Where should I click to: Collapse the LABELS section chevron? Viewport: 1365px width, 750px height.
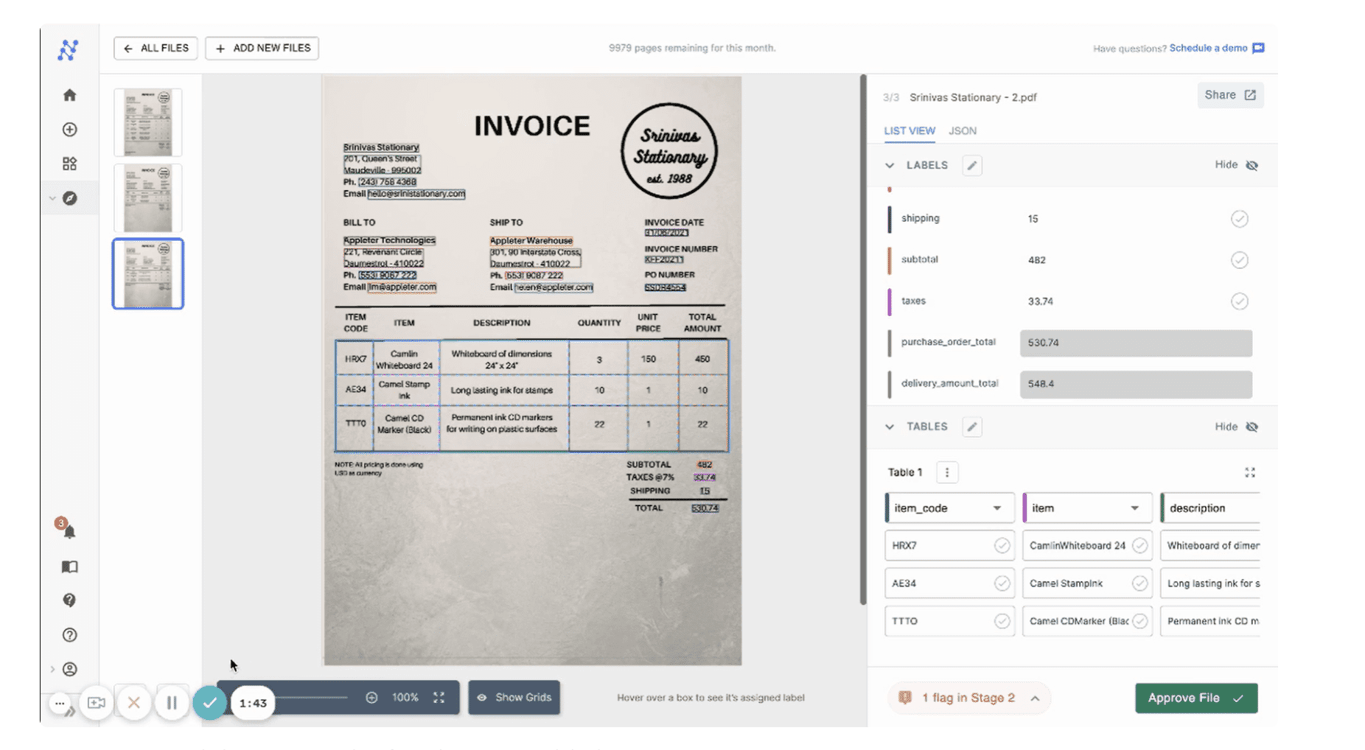click(x=889, y=164)
